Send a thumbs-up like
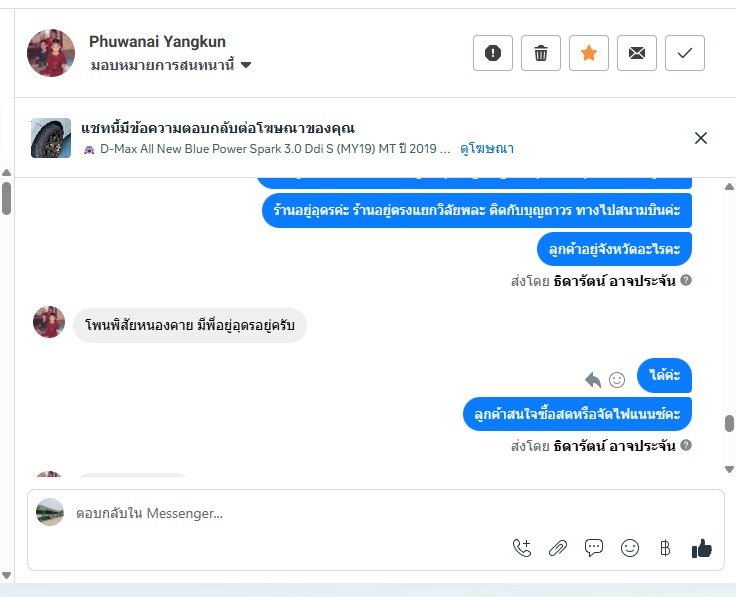736x597 pixels. (702, 548)
